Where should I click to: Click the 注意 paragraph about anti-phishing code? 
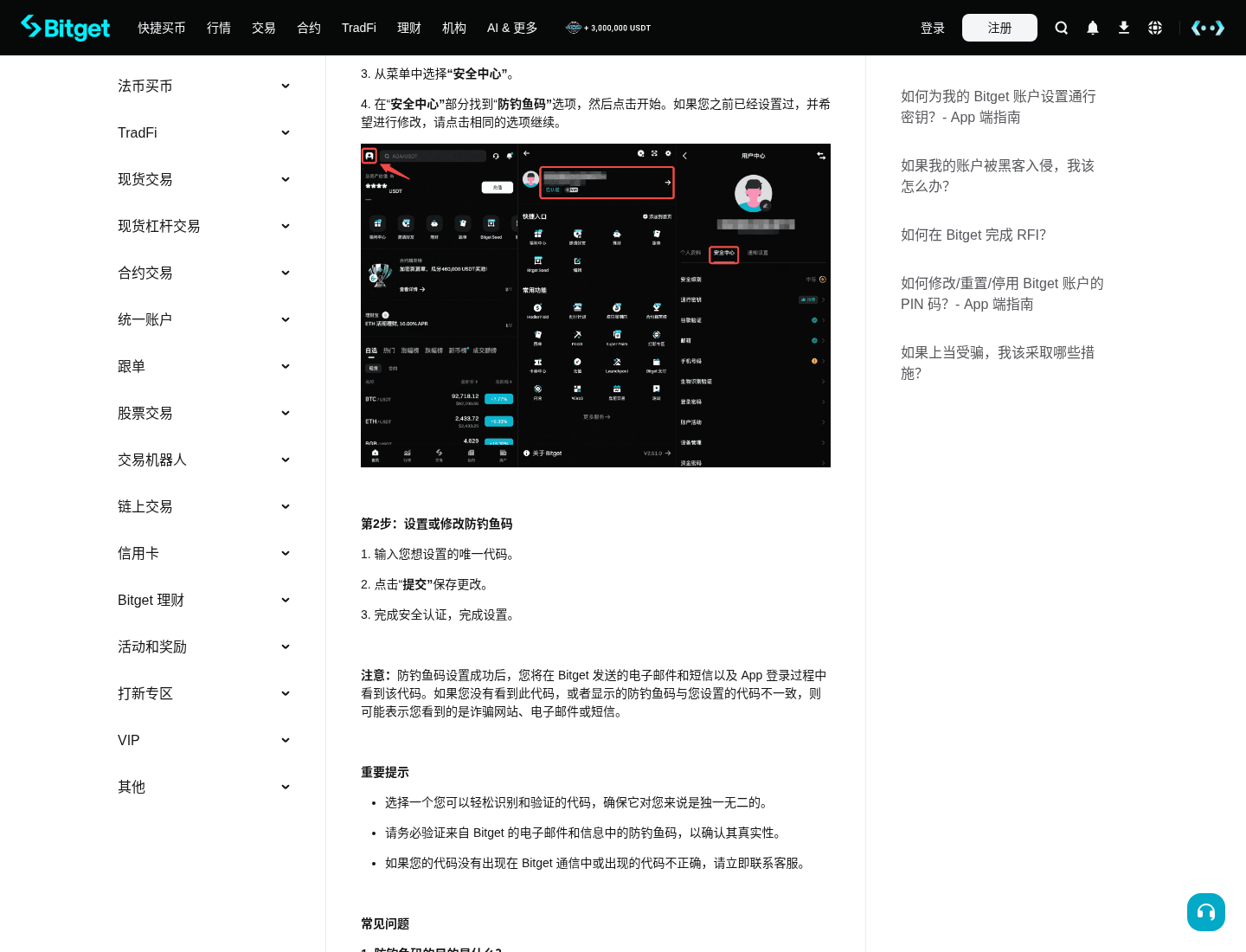595,693
